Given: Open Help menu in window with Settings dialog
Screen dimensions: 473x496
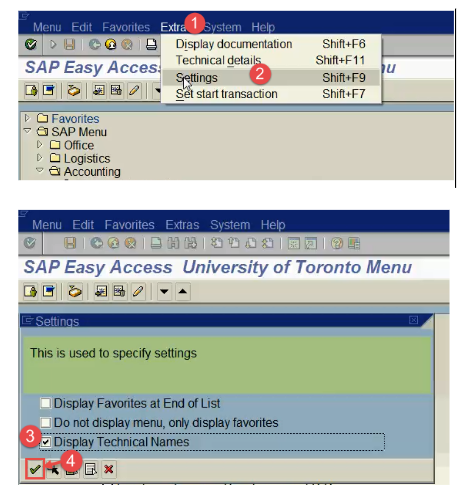Looking at the screenshot, I should coord(273,225).
